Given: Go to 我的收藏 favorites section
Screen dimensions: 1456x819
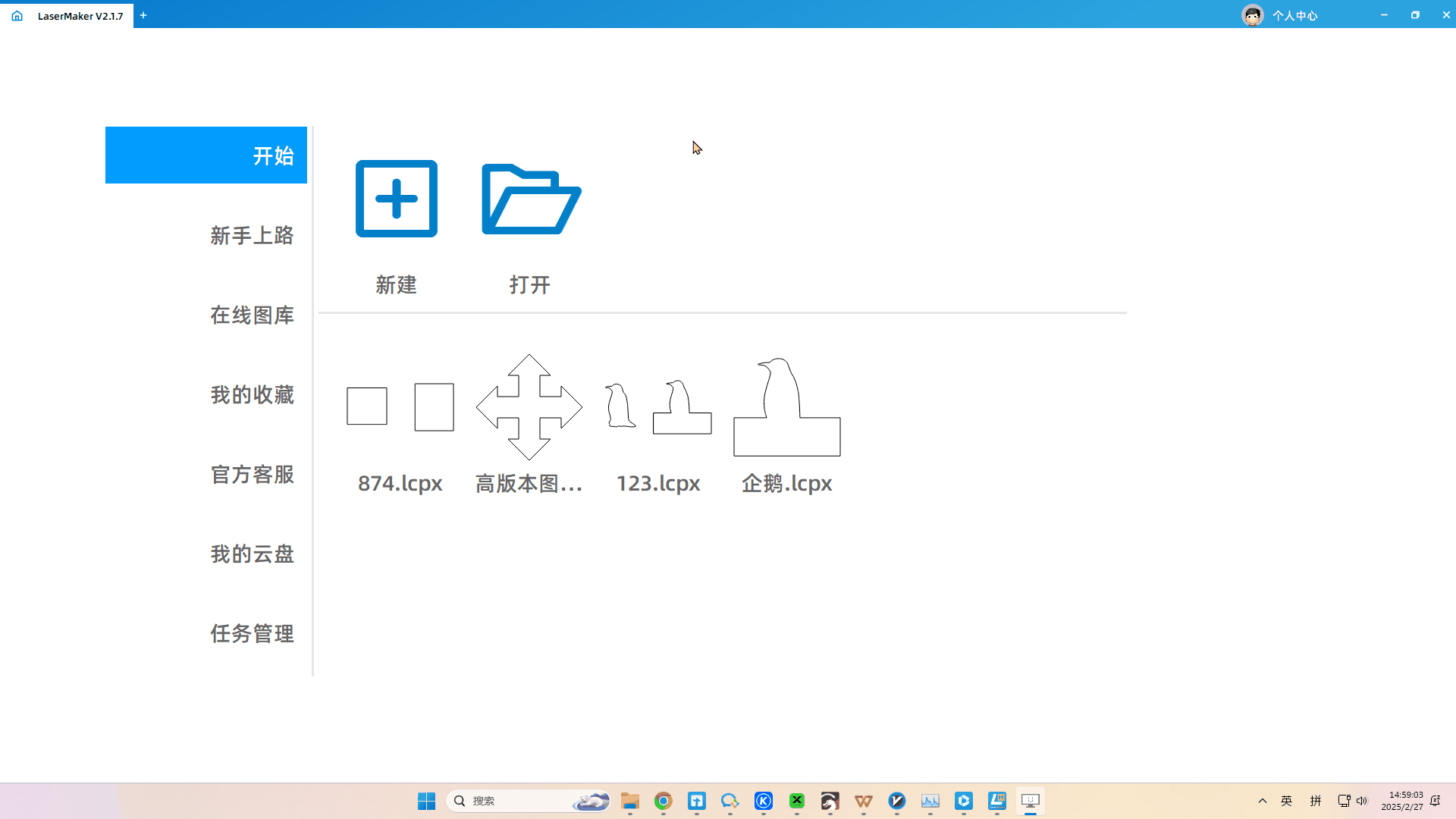Looking at the screenshot, I should click(252, 394).
